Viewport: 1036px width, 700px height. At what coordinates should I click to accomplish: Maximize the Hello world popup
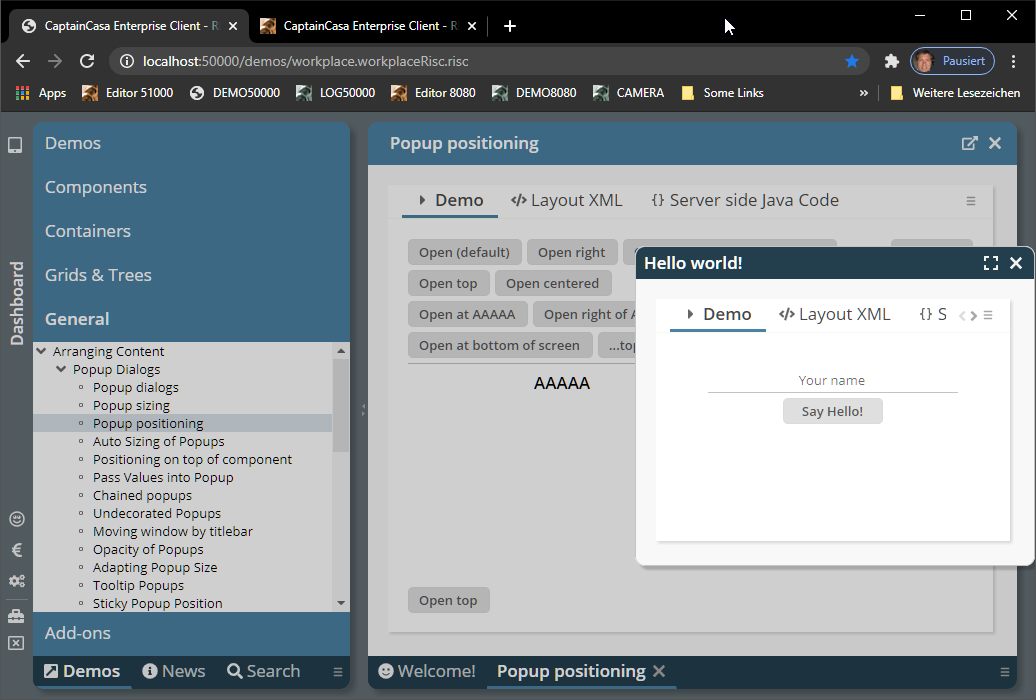[x=990, y=263]
